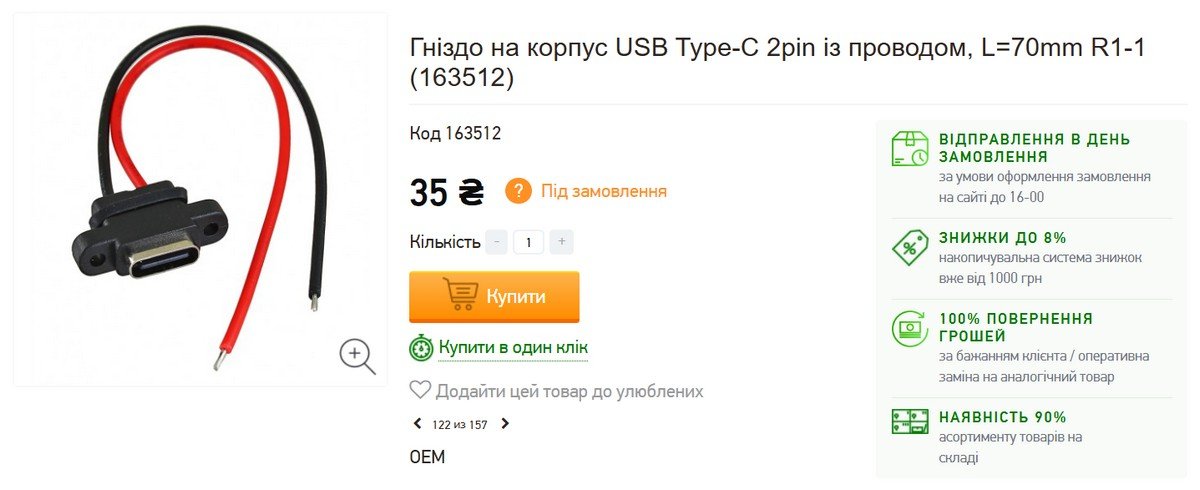1200x490 pixels.
Task: Click the same-day shipping box icon
Action: point(910,148)
